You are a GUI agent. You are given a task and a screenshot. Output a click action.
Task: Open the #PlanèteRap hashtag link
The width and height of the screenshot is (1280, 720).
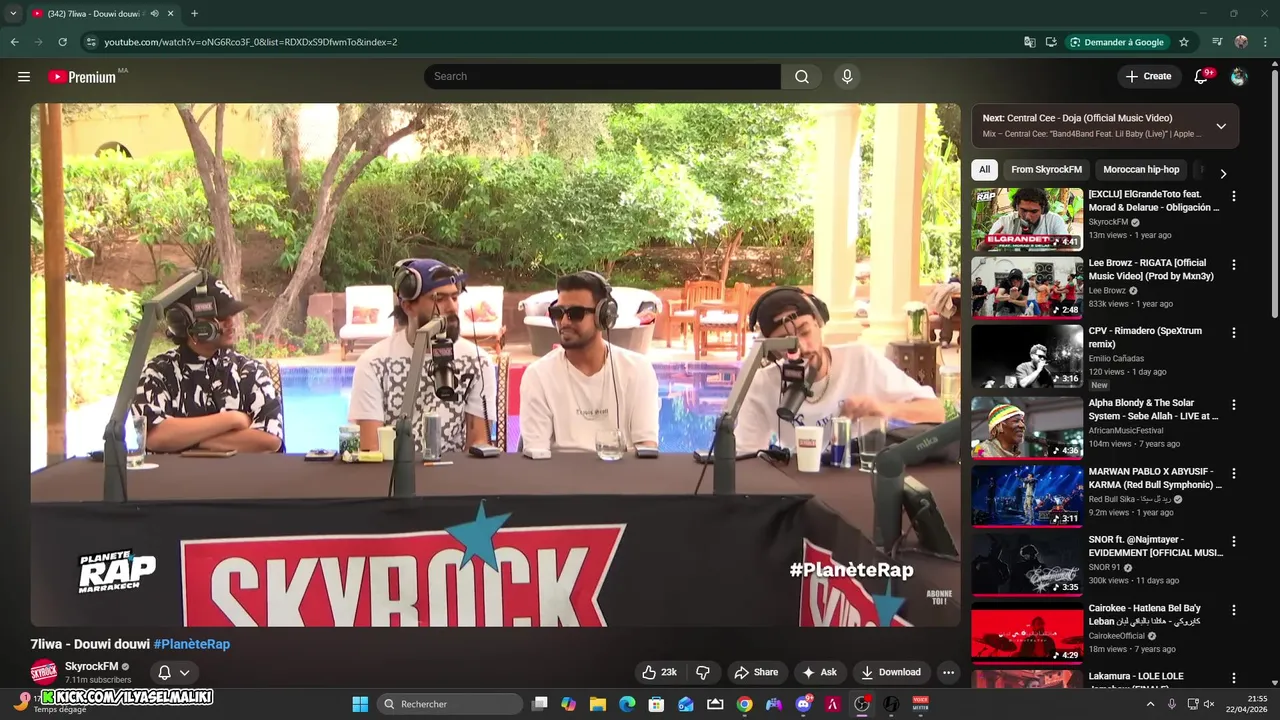click(192, 644)
